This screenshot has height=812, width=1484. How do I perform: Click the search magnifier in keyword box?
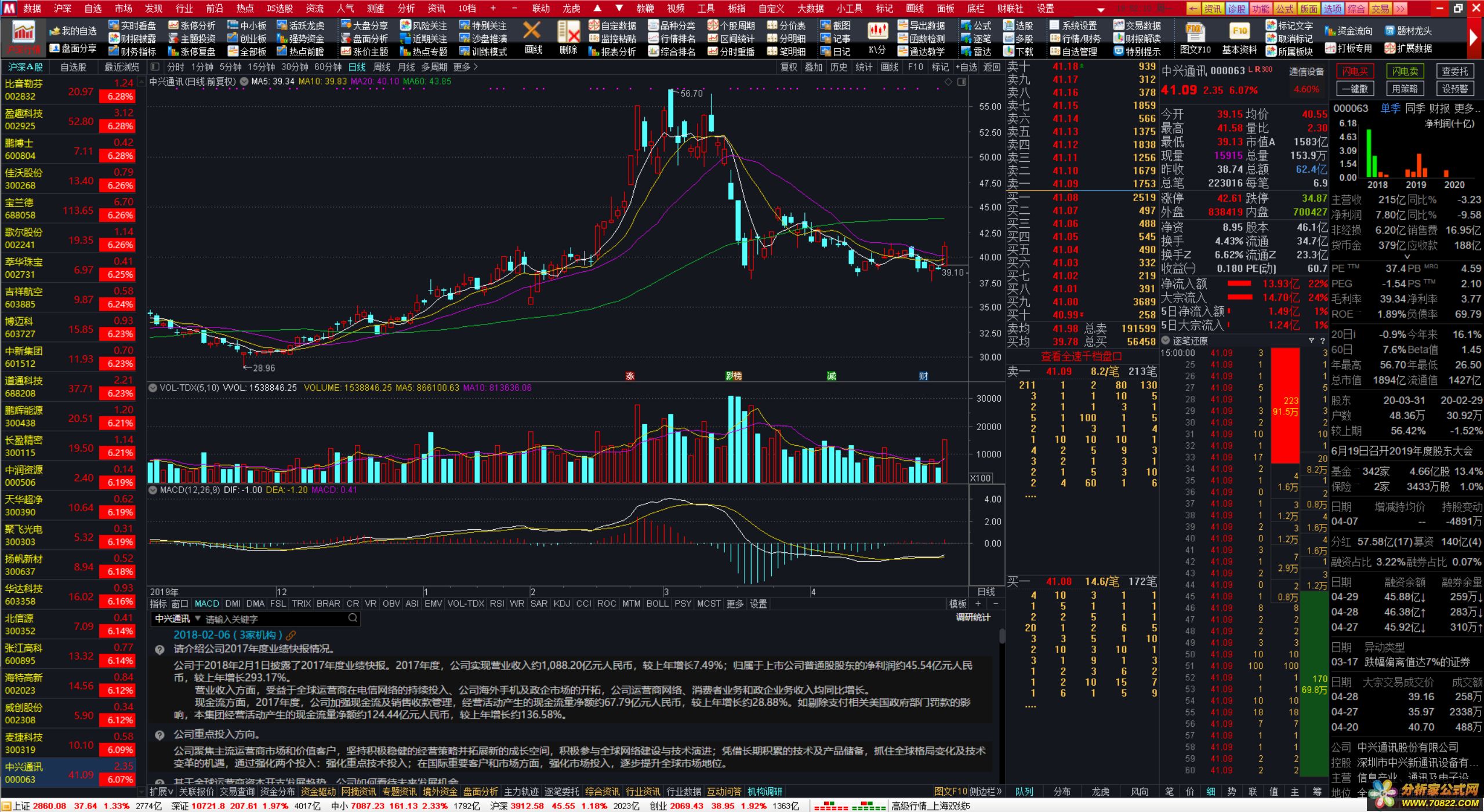[352, 618]
